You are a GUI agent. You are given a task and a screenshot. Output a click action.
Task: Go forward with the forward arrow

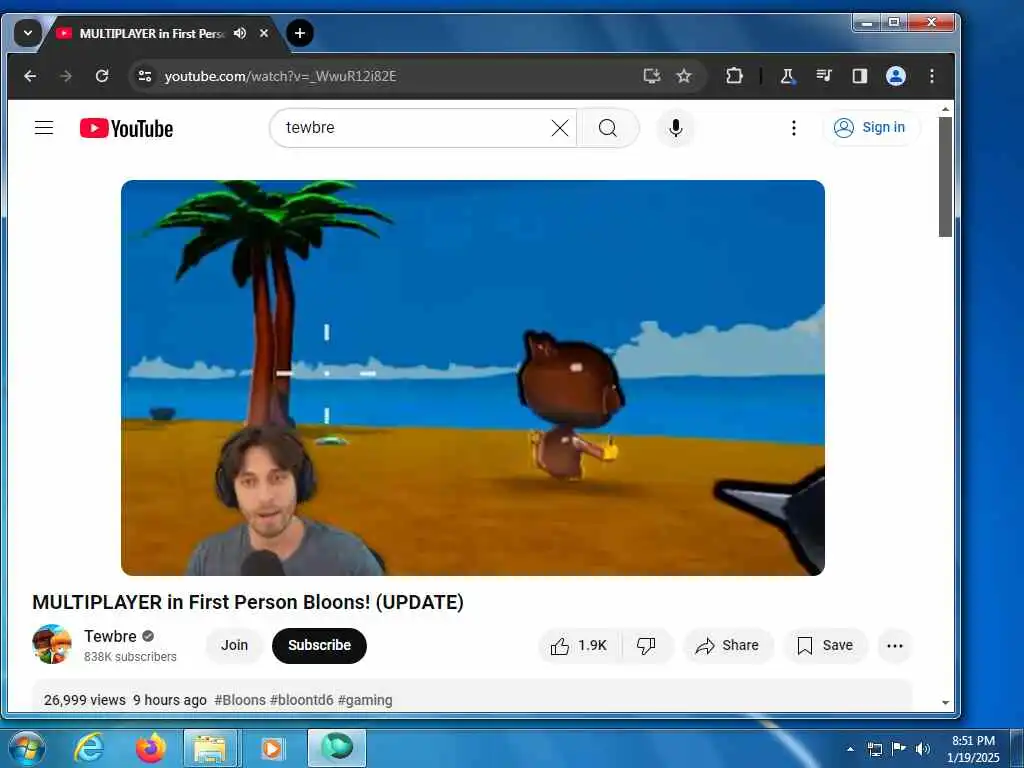click(x=66, y=76)
